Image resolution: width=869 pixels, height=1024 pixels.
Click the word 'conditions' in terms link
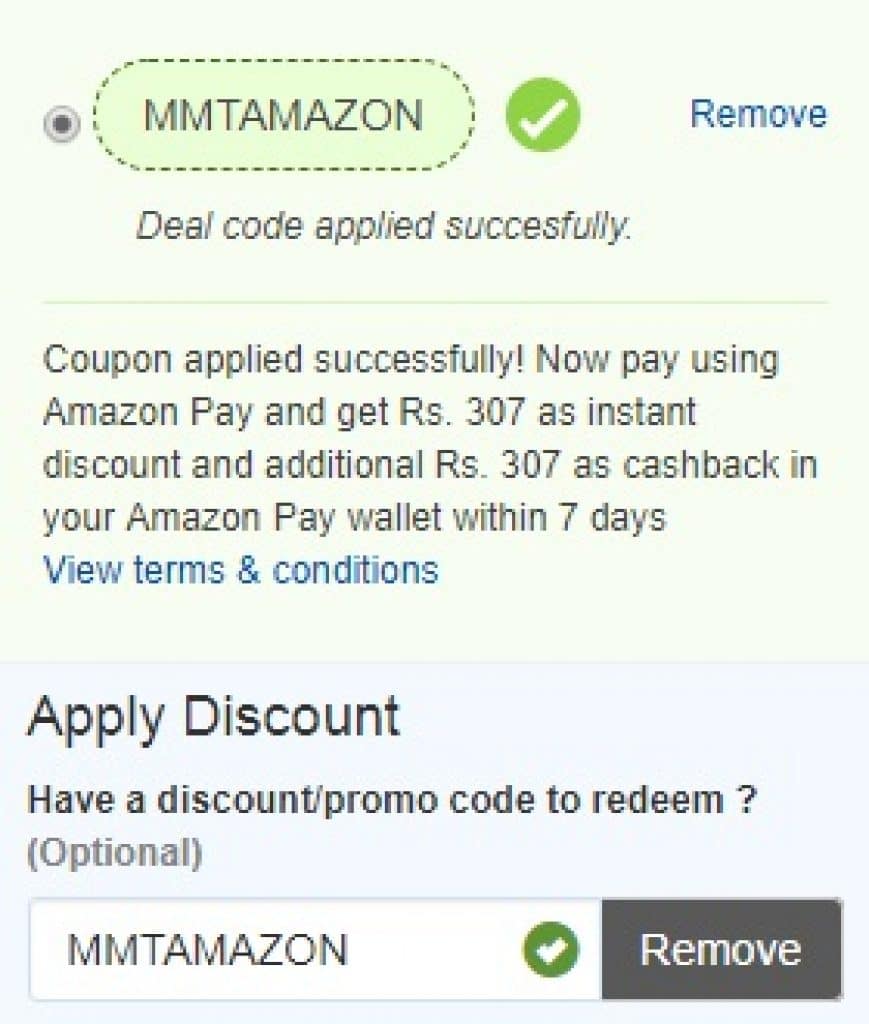[x=355, y=569]
